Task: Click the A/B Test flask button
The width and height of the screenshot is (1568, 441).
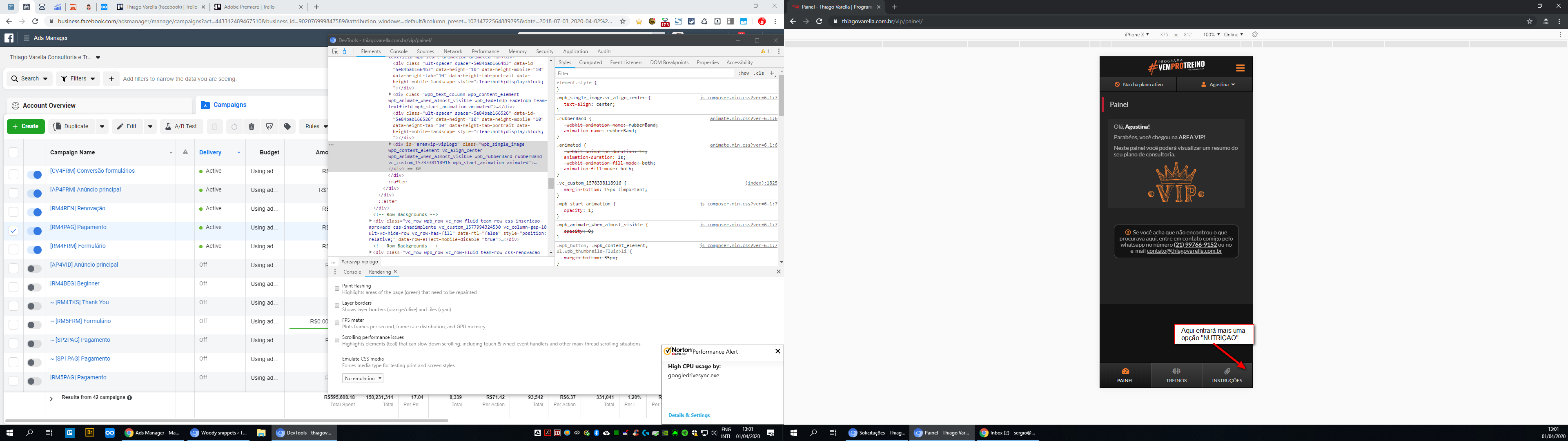Action: pos(181,127)
